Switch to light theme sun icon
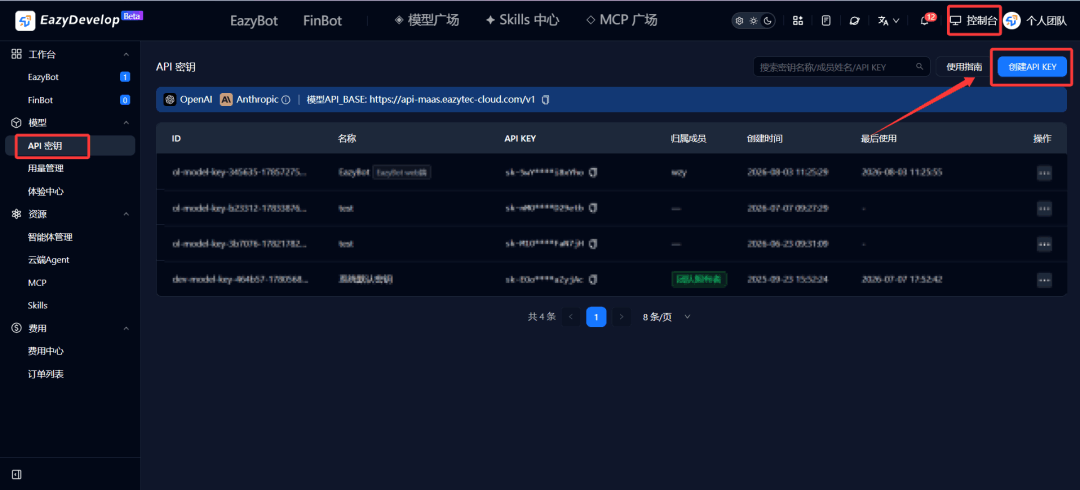Screen dimensions: 1080x490 [754, 21]
